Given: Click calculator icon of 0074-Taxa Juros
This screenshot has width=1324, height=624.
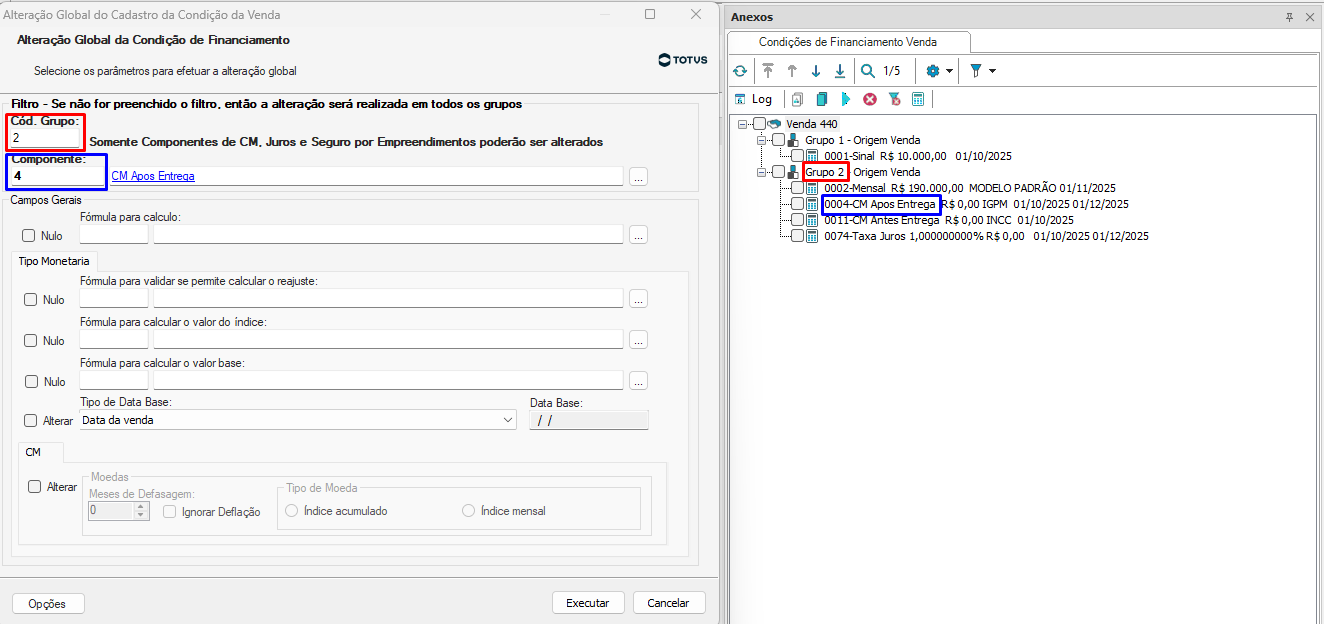Looking at the screenshot, I should click(813, 236).
